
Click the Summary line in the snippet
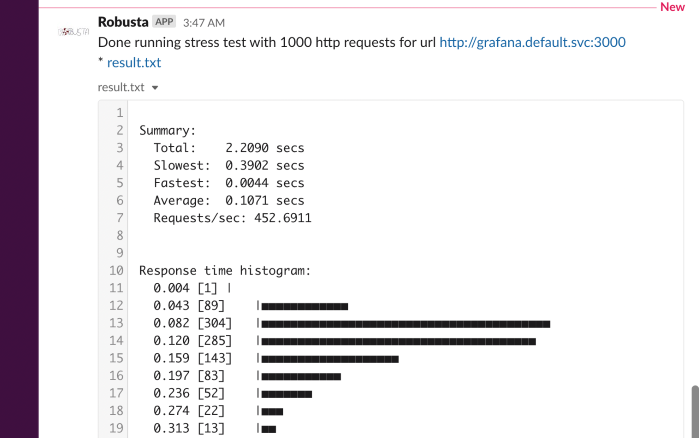167,130
